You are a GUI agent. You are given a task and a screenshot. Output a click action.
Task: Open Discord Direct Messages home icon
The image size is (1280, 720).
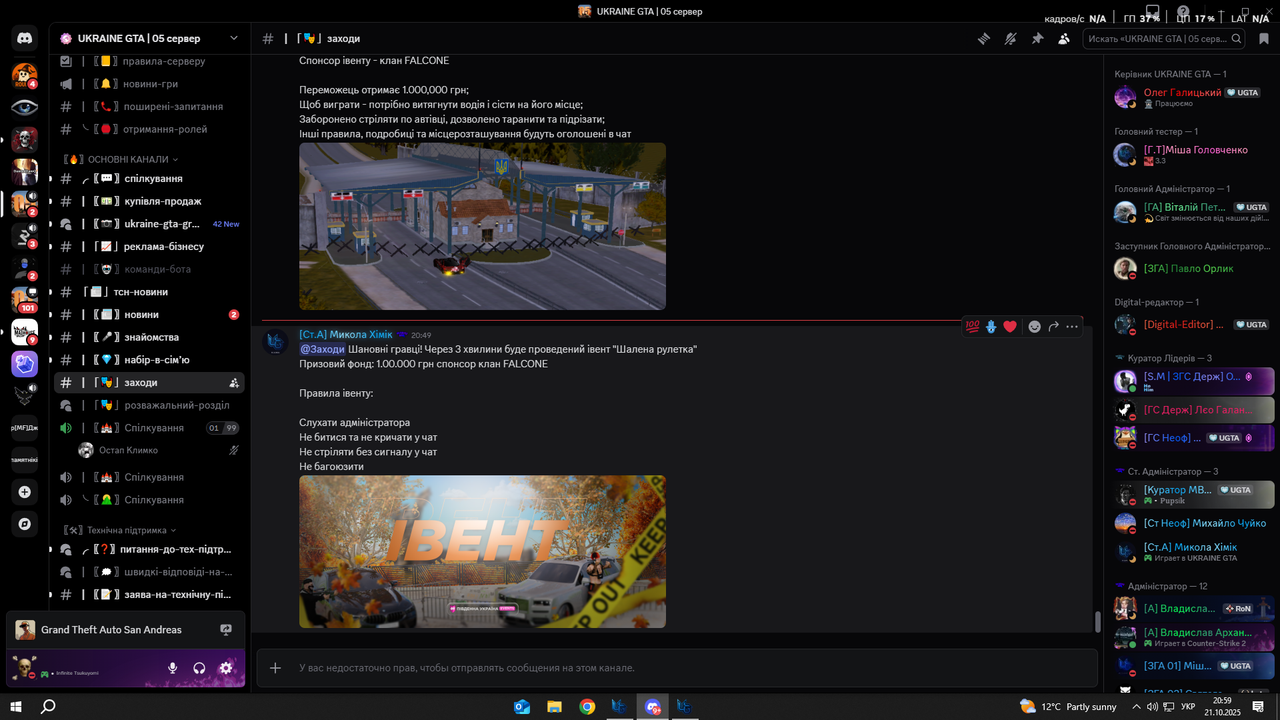[25, 39]
